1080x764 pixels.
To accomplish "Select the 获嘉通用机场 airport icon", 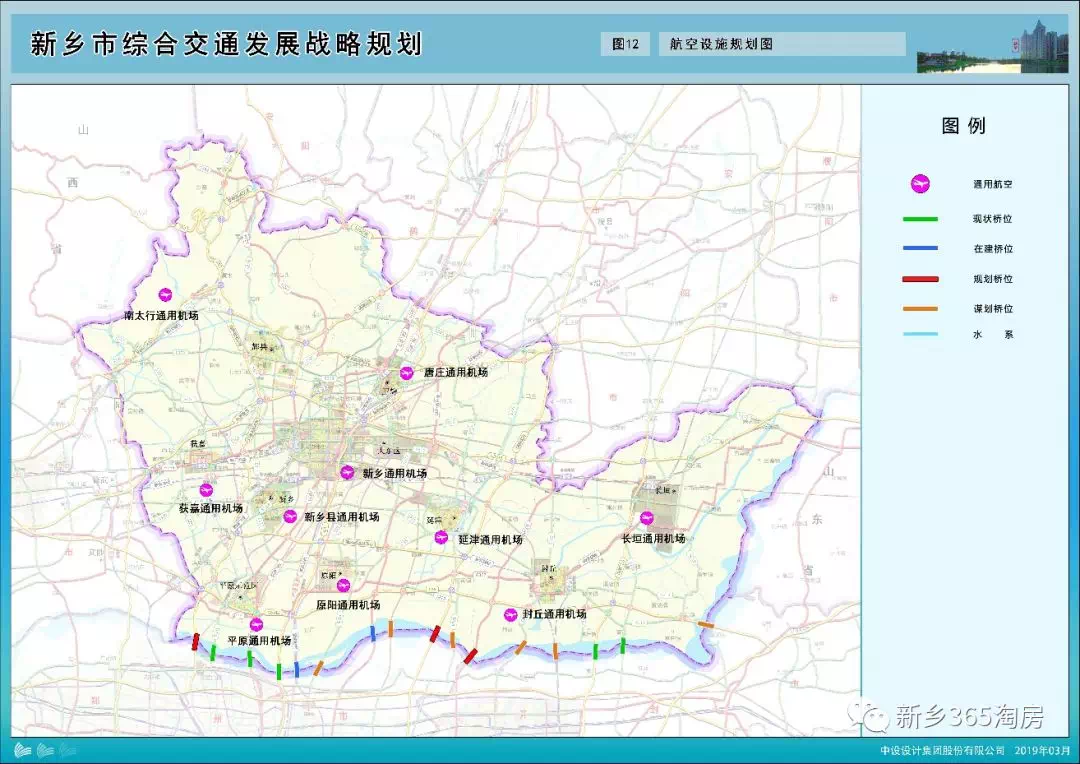I will [207, 490].
